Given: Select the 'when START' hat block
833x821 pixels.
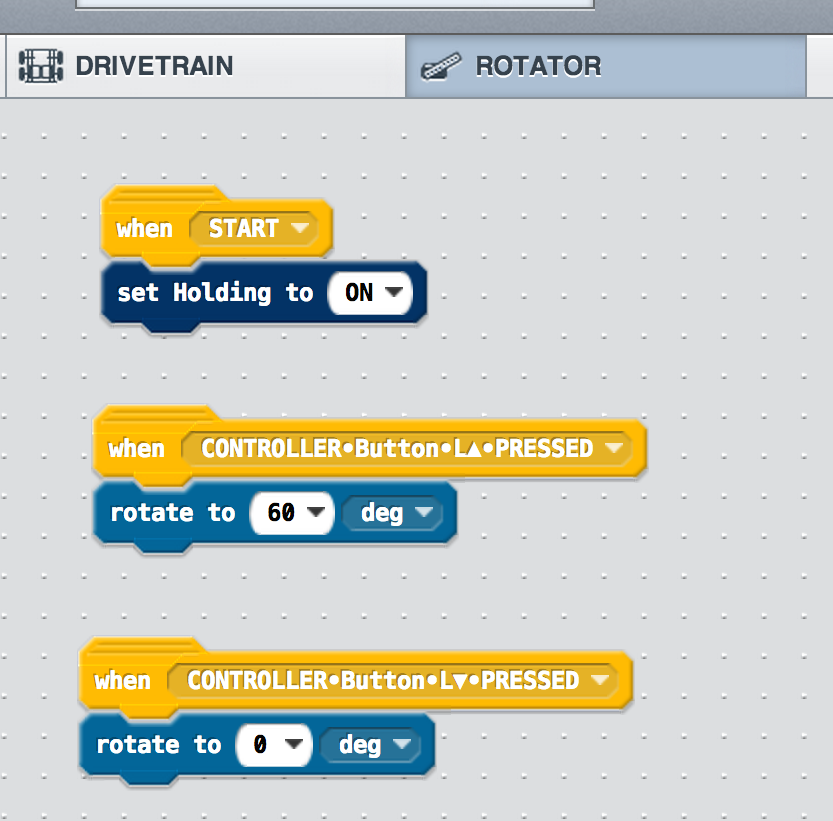Looking at the screenshot, I should pyautogui.click(x=144, y=229).
